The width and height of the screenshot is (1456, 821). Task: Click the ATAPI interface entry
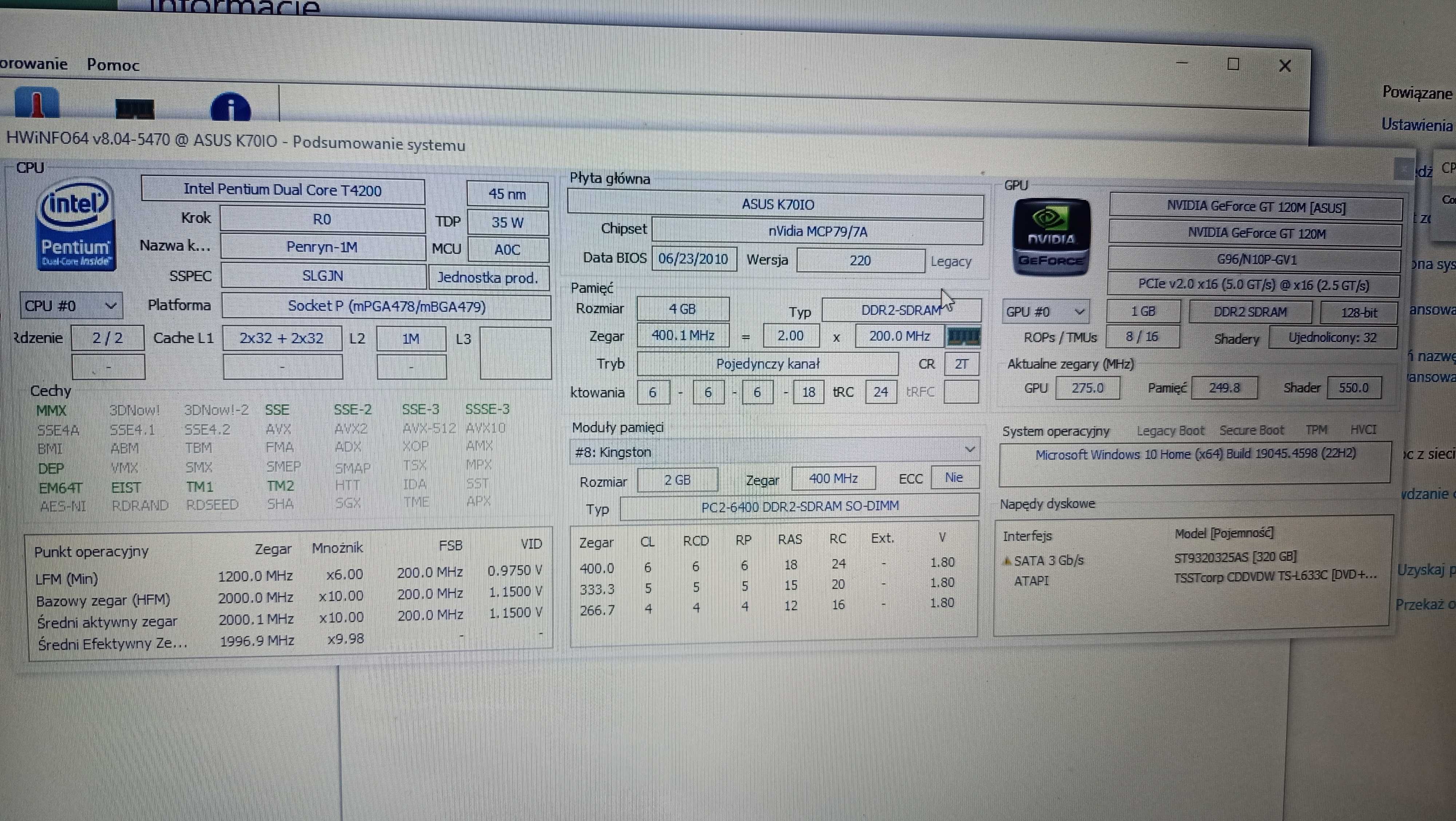click(x=1032, y=581)
